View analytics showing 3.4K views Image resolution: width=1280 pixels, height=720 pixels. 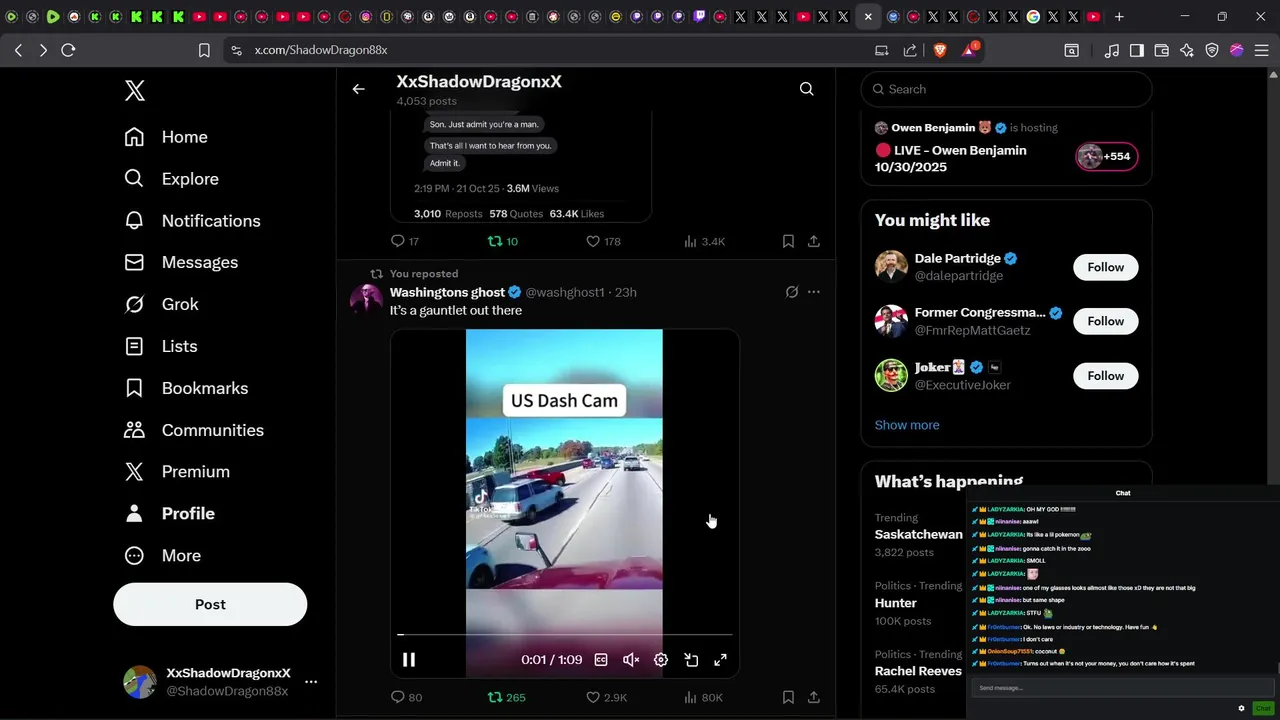pyautogui.click(x=705, y=241)
